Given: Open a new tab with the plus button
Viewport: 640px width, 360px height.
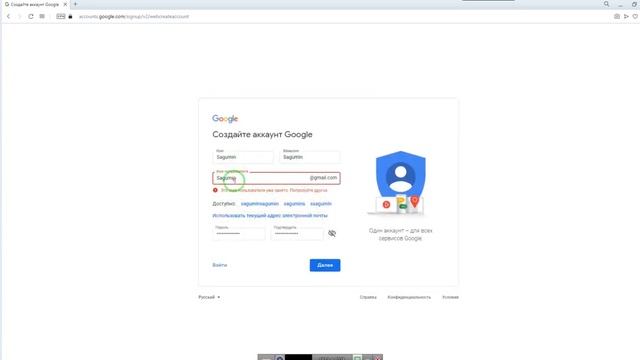Looking at the screenshot, I should (x=75, y=4).
